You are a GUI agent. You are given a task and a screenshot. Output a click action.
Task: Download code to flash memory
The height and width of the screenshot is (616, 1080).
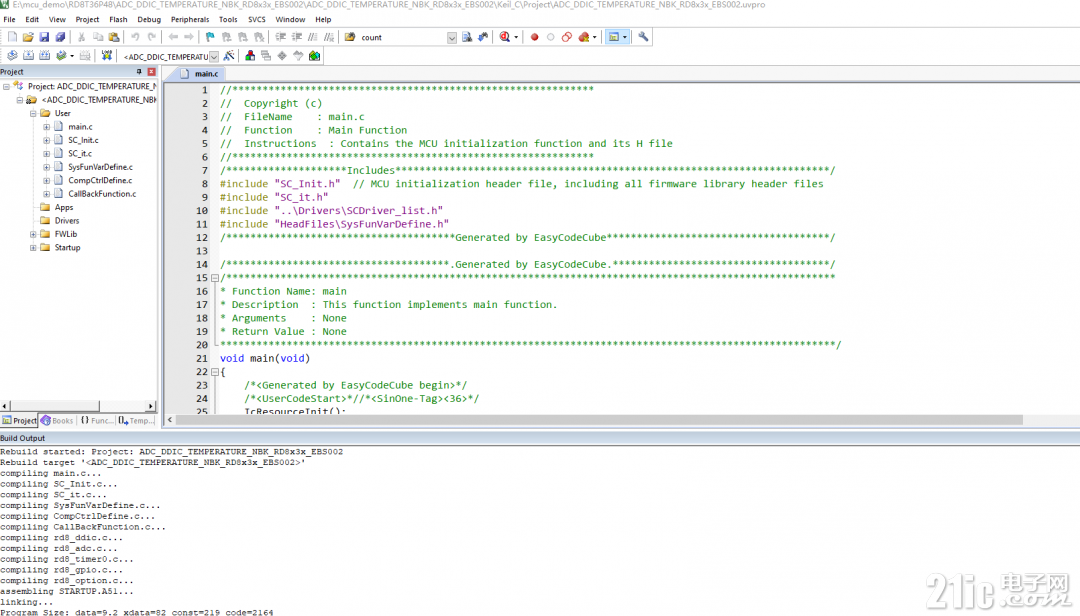coord(107,56)
